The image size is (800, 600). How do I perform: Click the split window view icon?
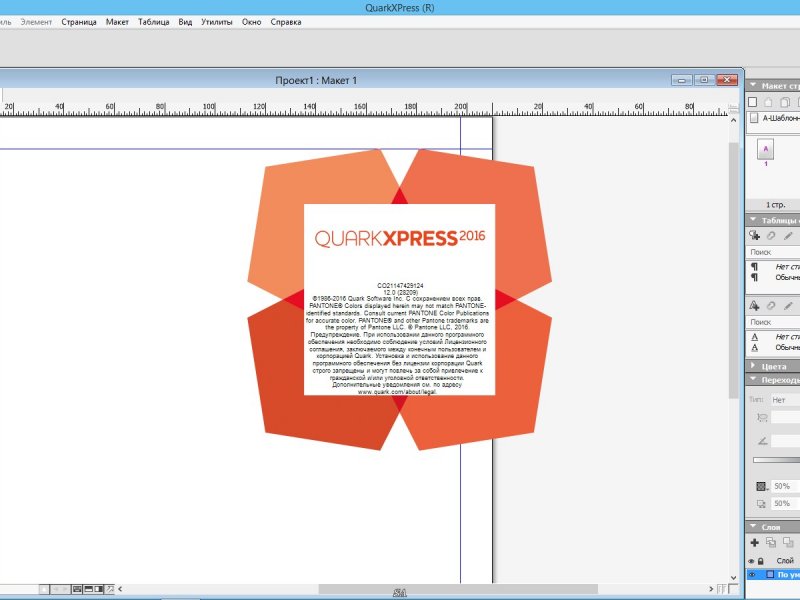[x=77, y=589]
